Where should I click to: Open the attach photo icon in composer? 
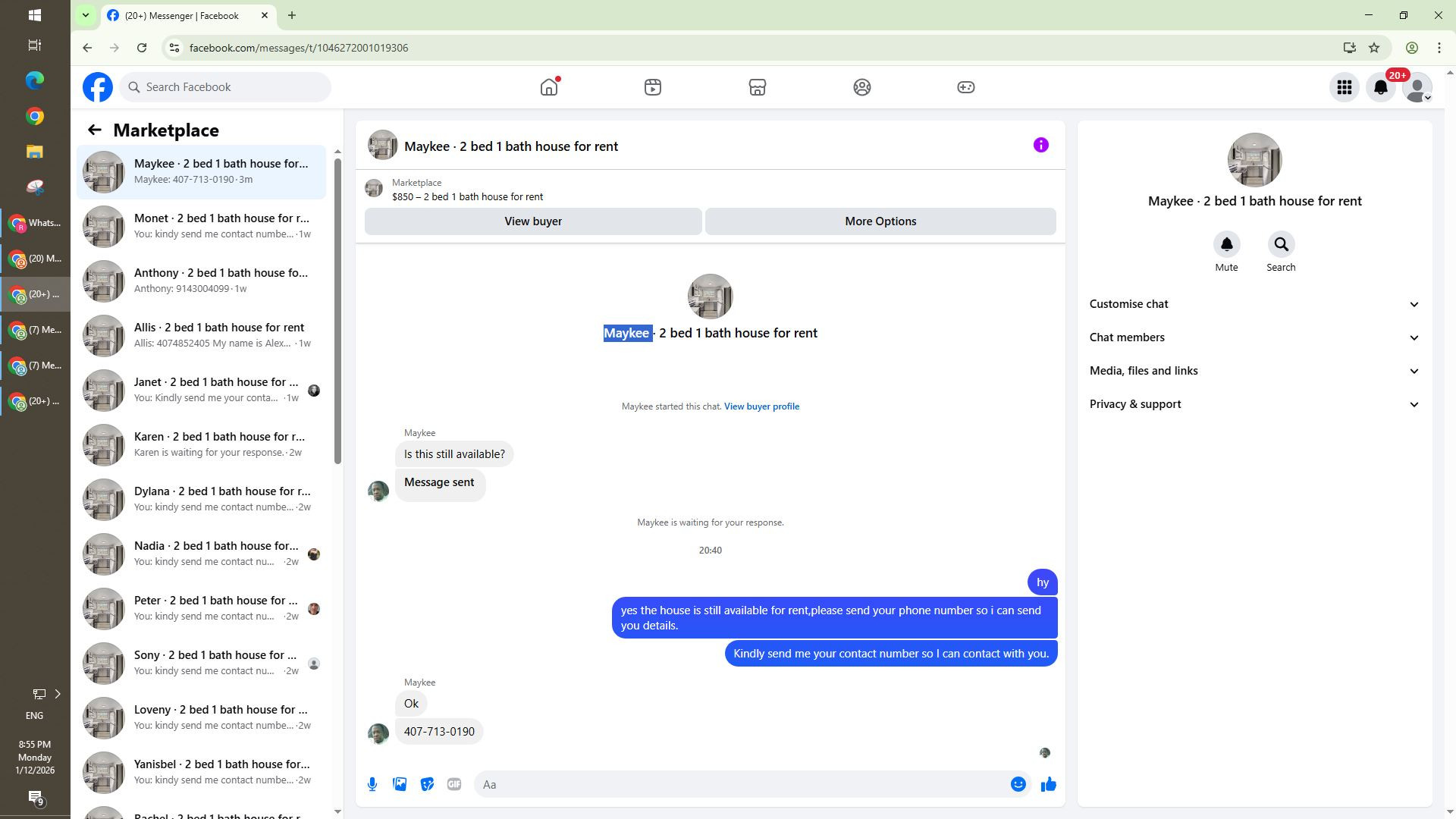point(400,785)
